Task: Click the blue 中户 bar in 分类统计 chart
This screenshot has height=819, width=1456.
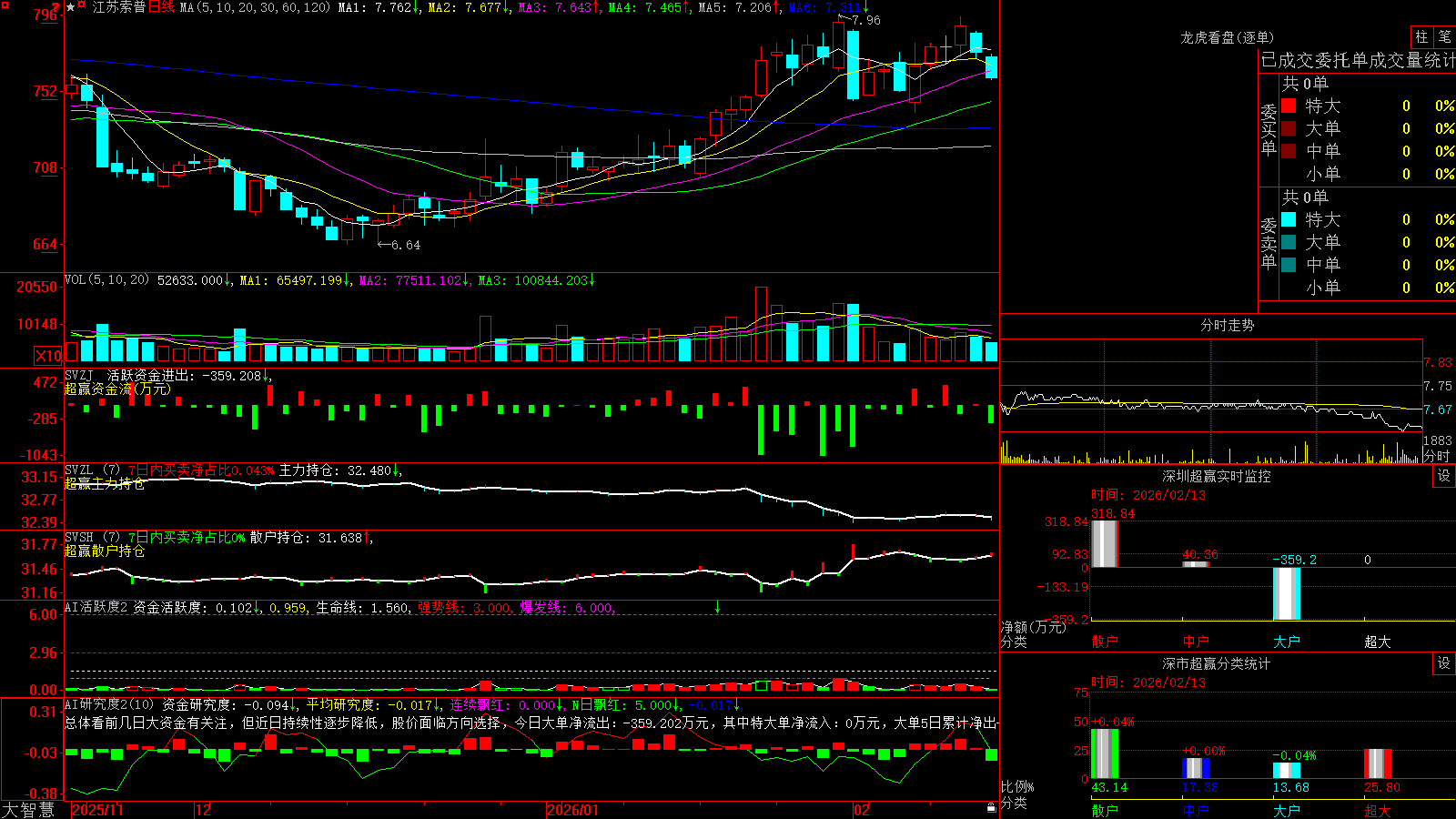Action: [x=1195, y=768]
